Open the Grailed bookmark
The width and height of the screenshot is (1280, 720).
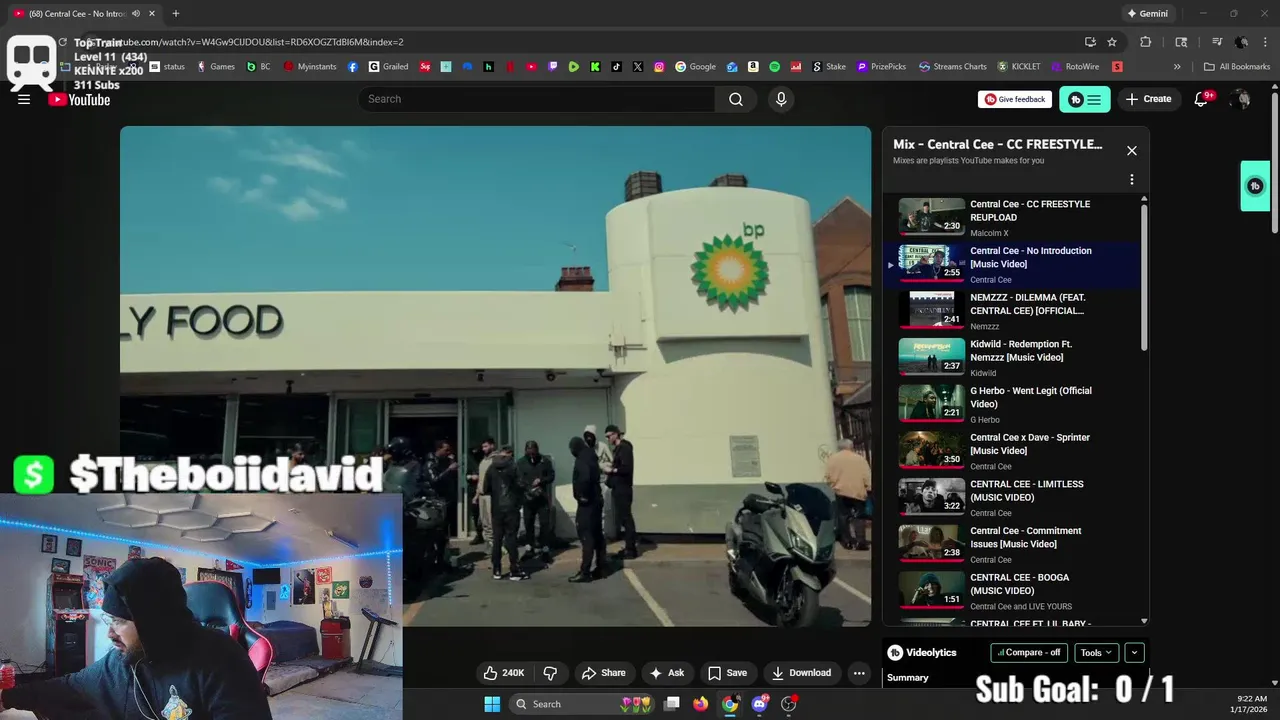pos(389,67)
